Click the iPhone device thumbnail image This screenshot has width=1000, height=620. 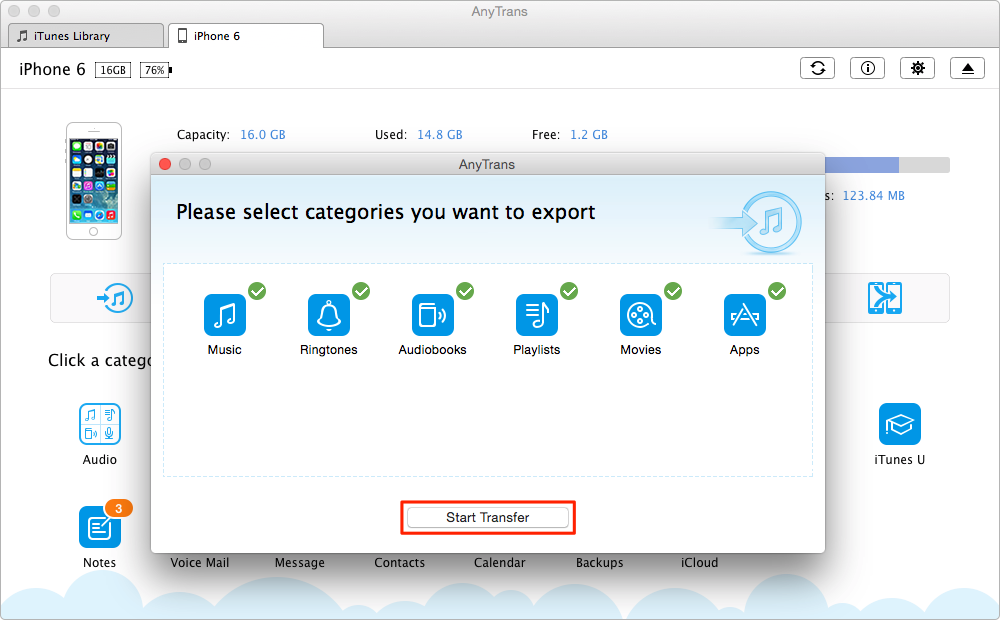(94, 181)
